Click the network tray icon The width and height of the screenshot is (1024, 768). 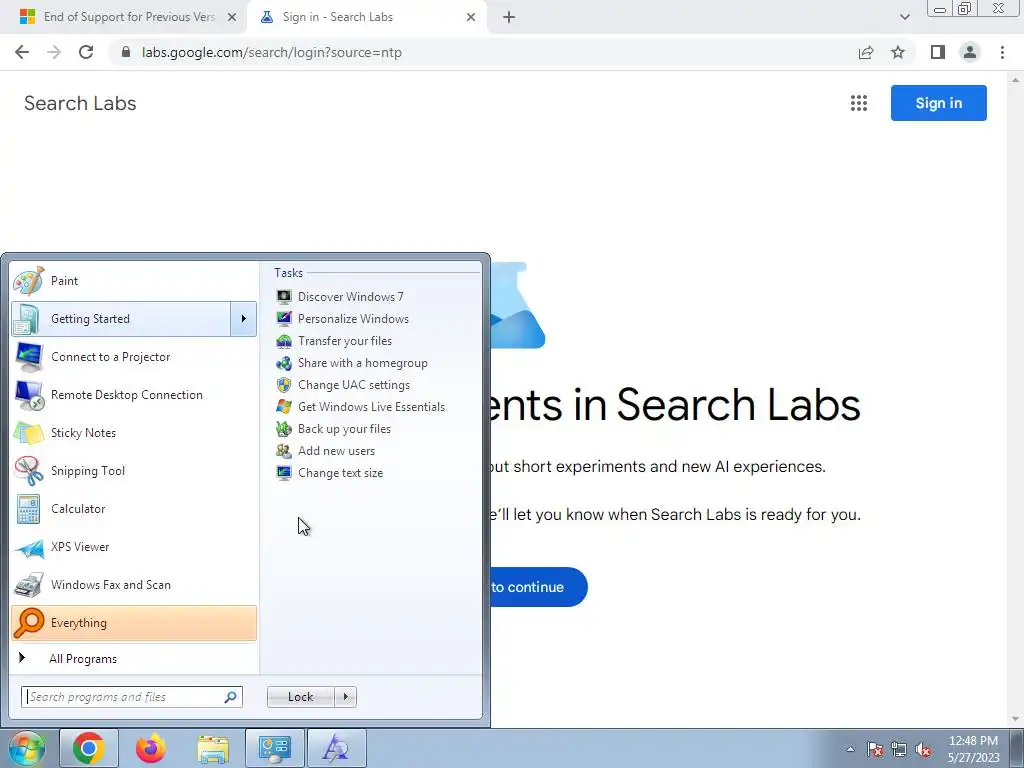[899, 750]
